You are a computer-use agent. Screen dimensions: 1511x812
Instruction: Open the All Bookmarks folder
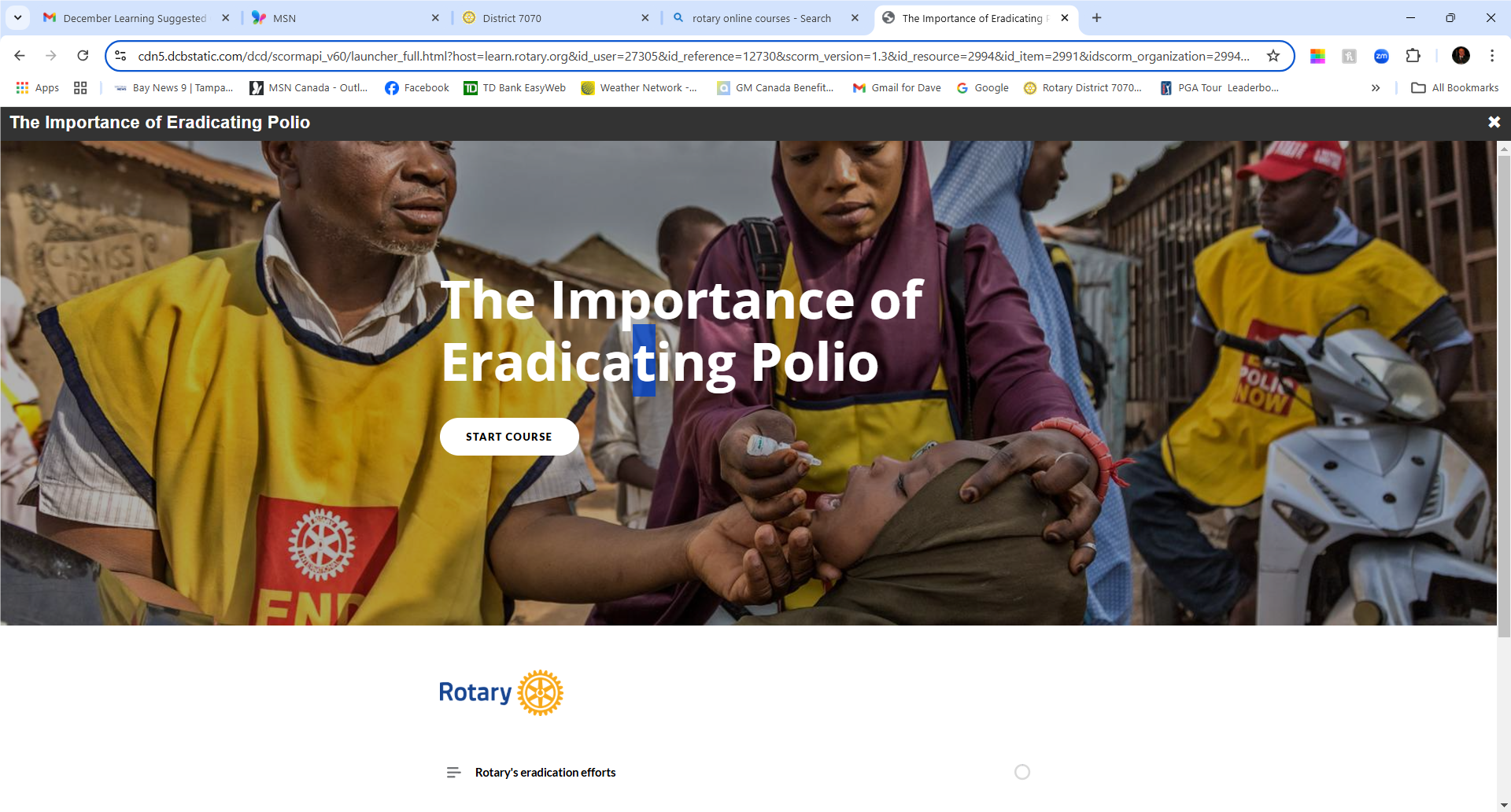(x=1455, y=88)
